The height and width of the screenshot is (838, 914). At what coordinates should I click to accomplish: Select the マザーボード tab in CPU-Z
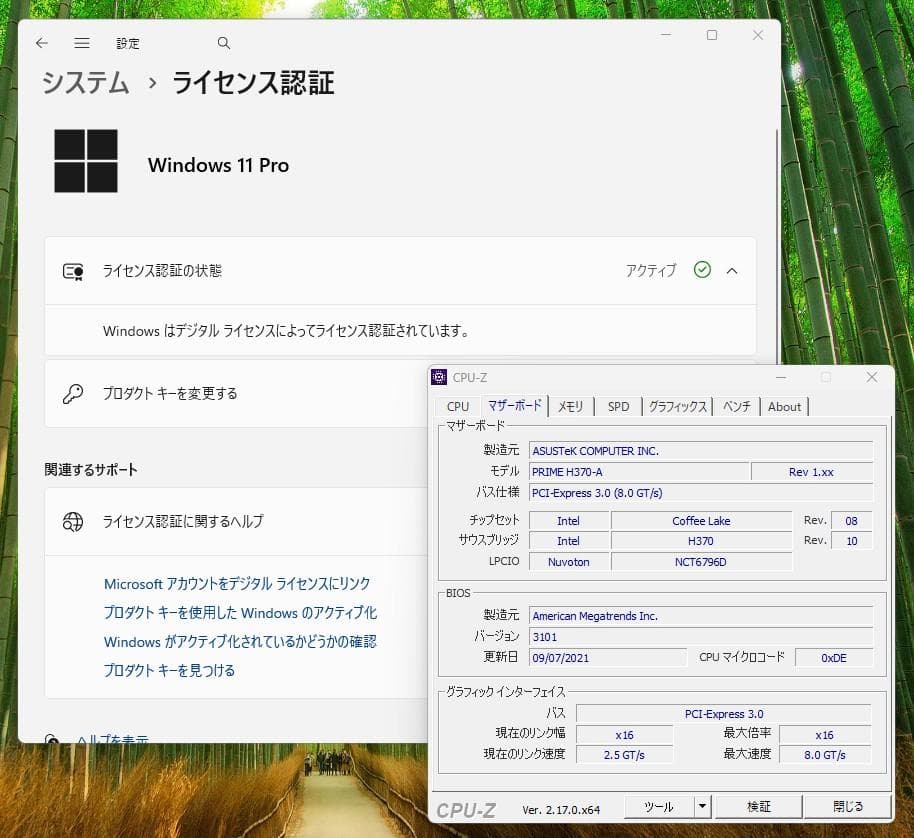(x=515, y=406)
